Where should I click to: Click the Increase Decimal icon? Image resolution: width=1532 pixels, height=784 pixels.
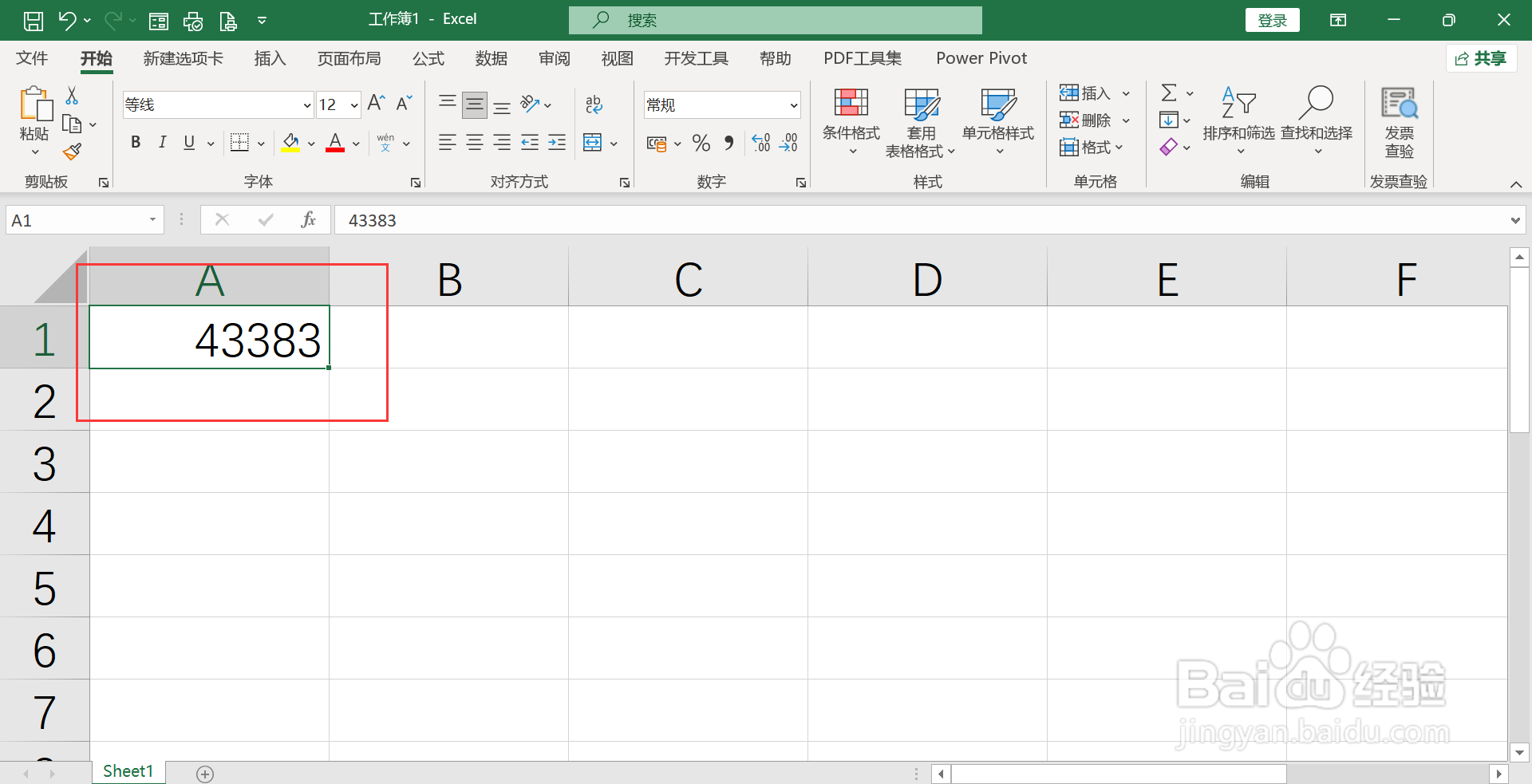point(760,143)
